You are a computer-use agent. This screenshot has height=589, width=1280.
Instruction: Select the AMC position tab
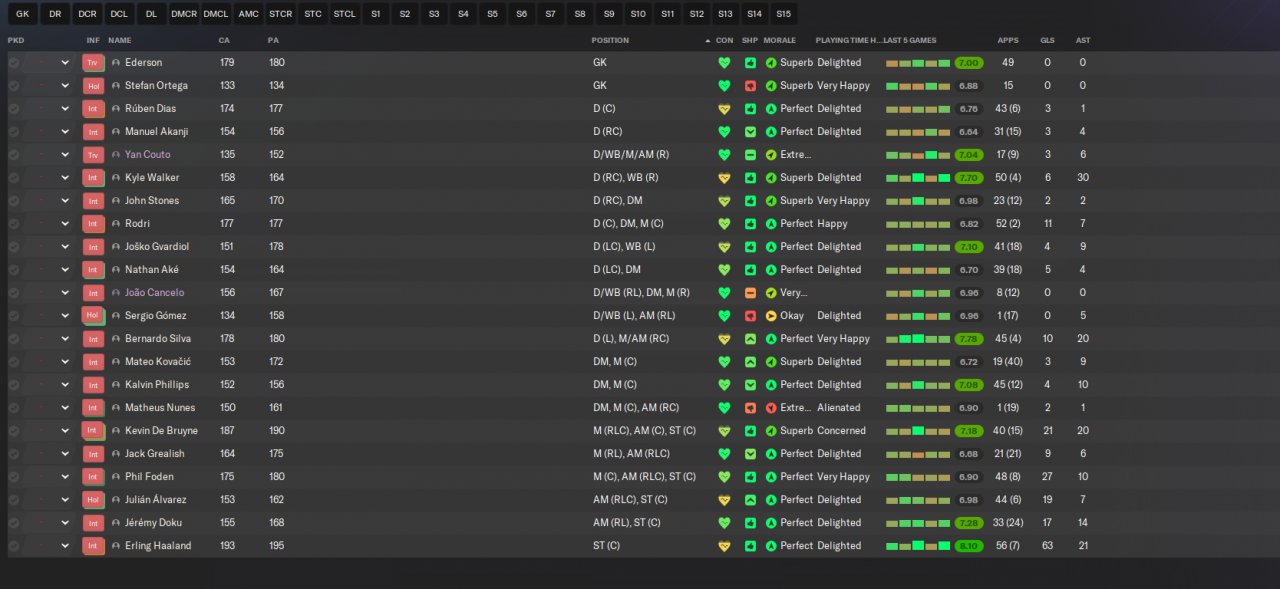248,14
